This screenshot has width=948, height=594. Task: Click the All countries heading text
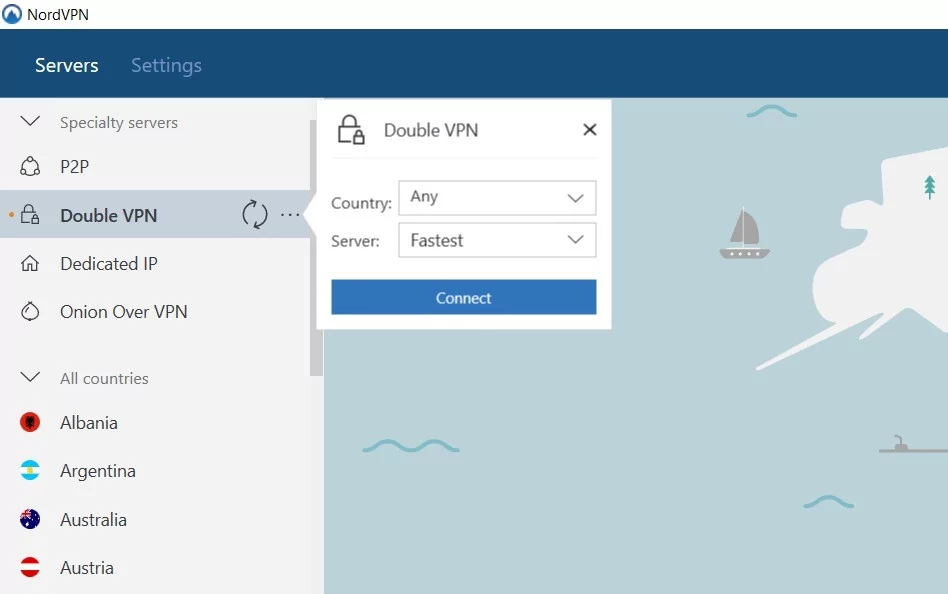point(104,378)
